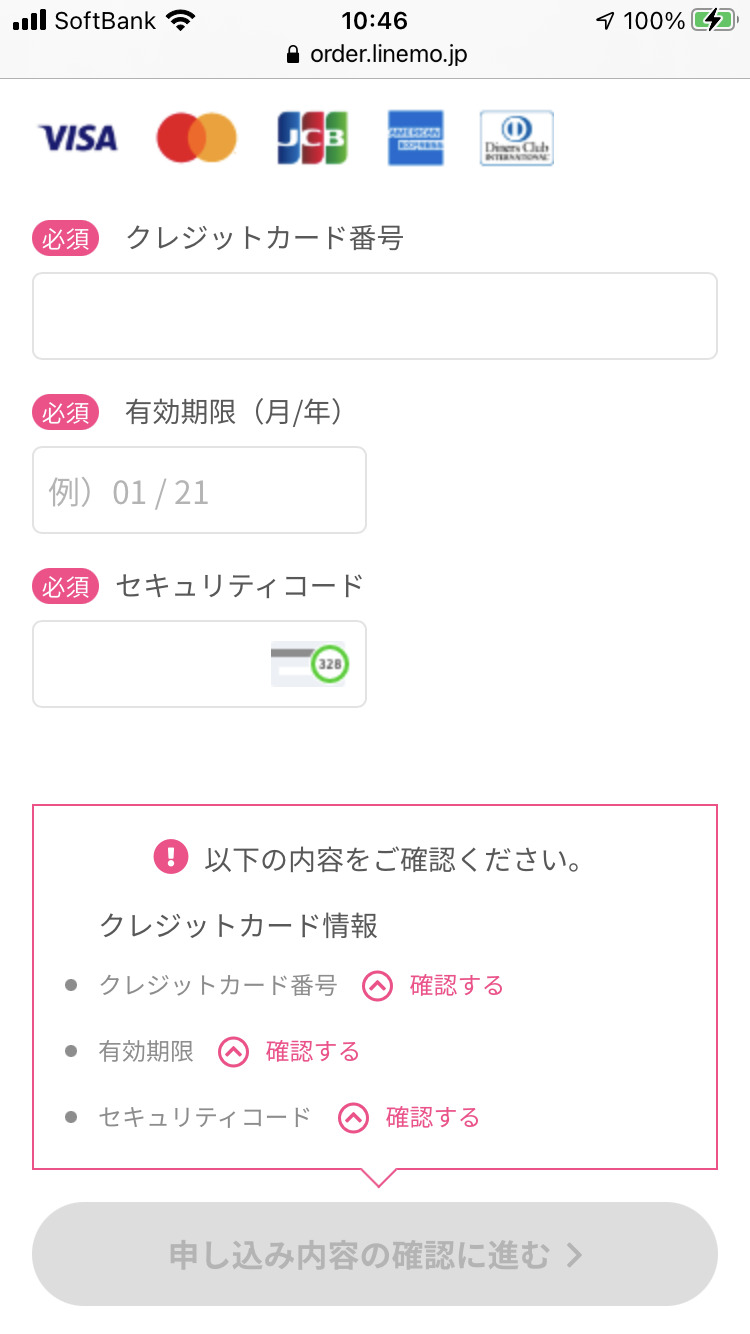Click 確認する link for クレジットカード番号

(x=456, y=986)
